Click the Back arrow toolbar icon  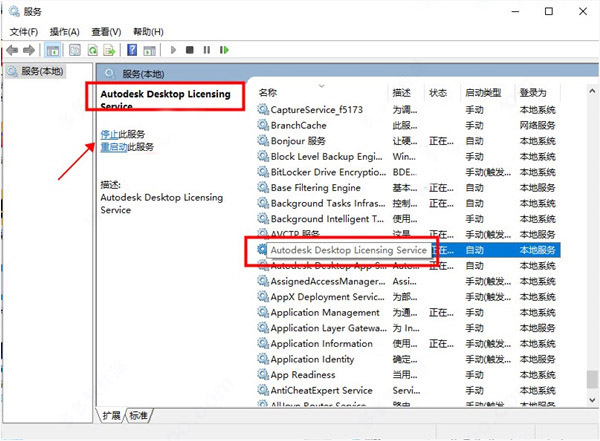(x=12, y=49)
